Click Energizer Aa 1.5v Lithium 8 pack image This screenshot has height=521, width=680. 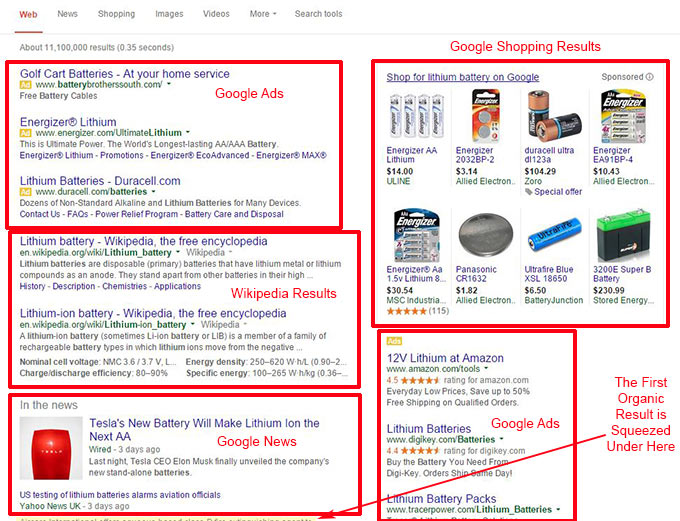click(x=416, y=235)
